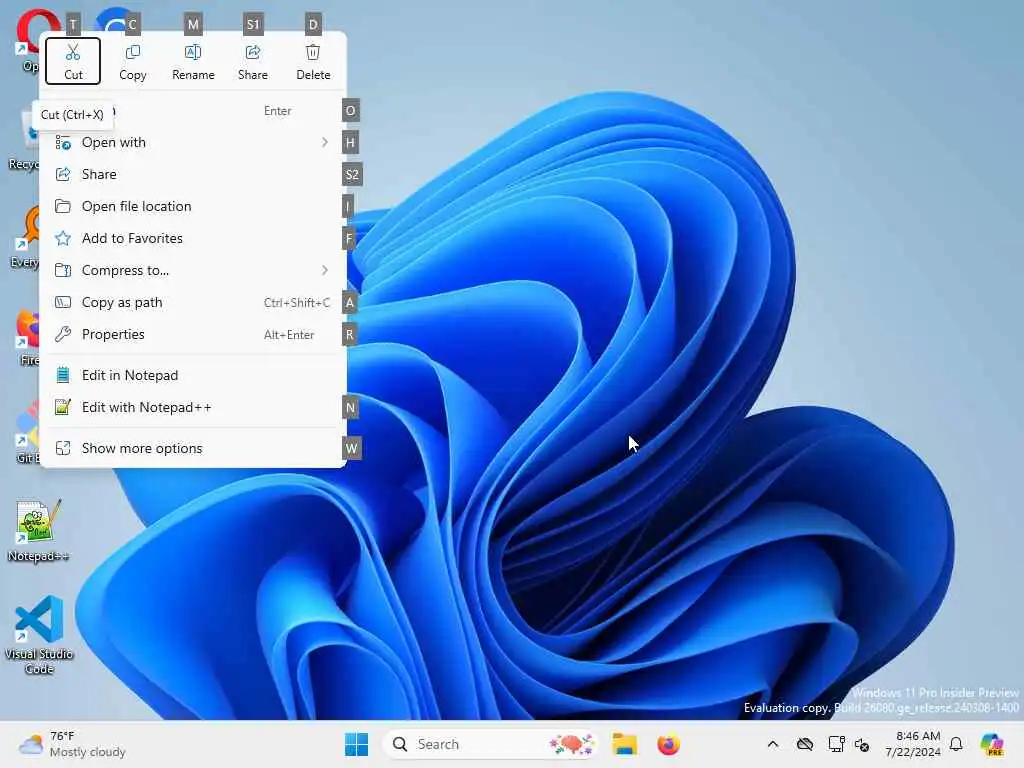Click the Open with icon

pyautogui.click(x=63, y=142)
